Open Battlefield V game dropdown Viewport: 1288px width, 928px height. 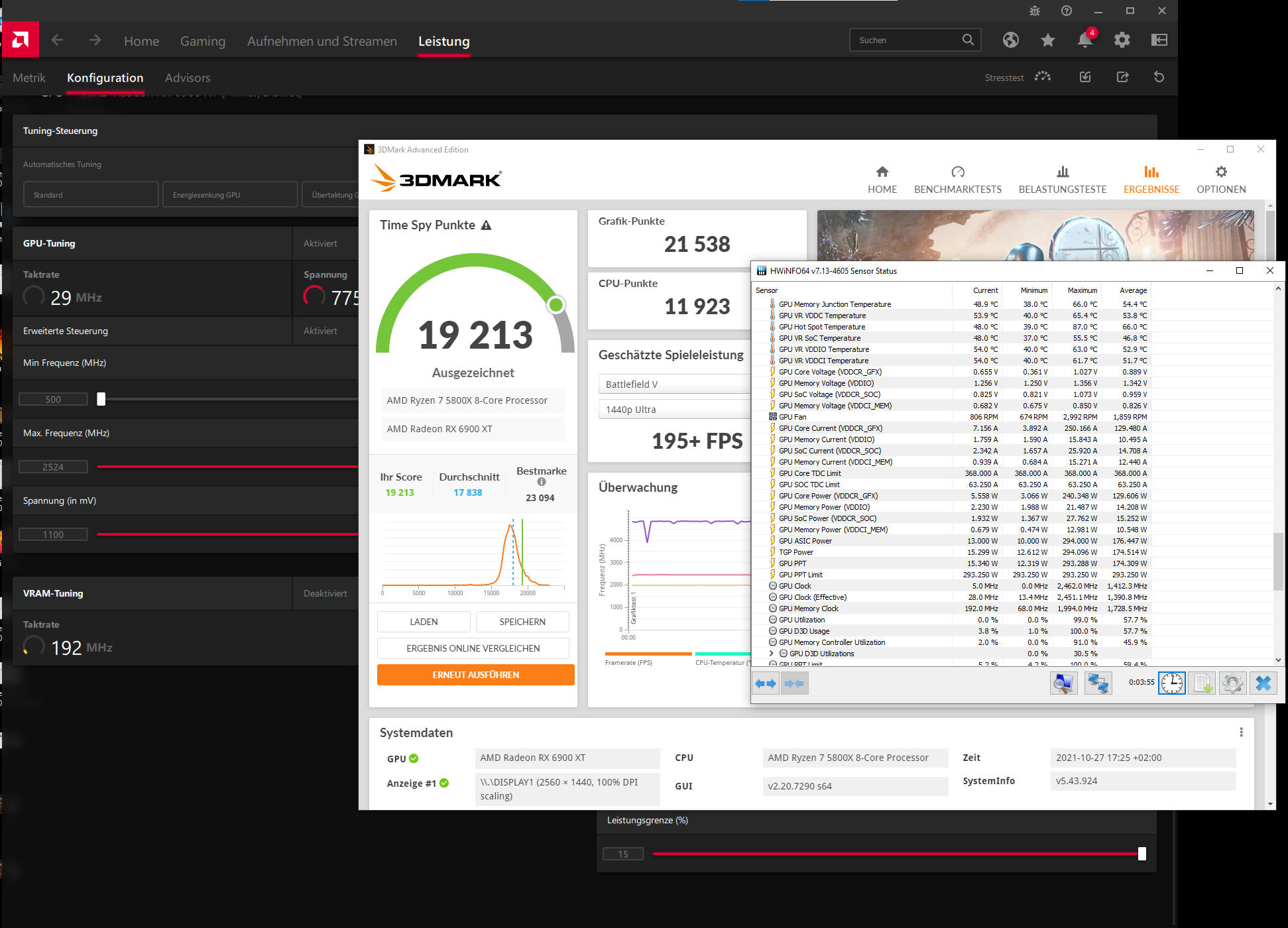click(674, 384)
